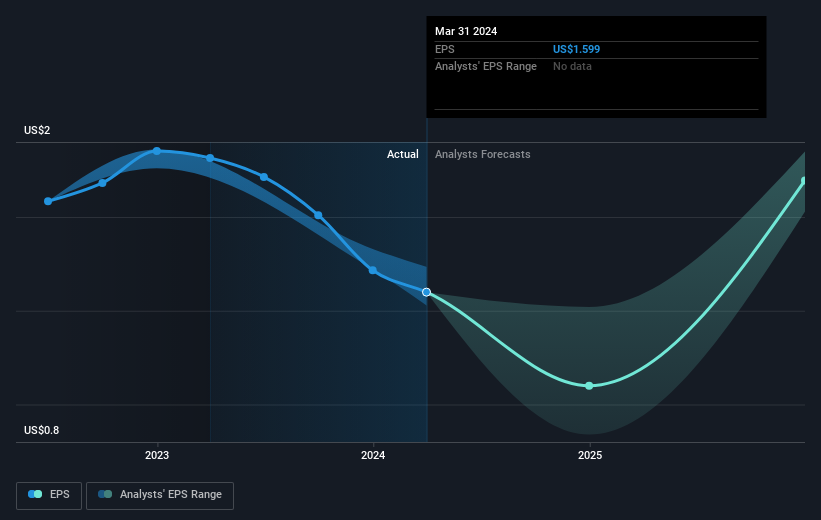
Task: Click the Actual section label
Action: (x=403, y=154)
